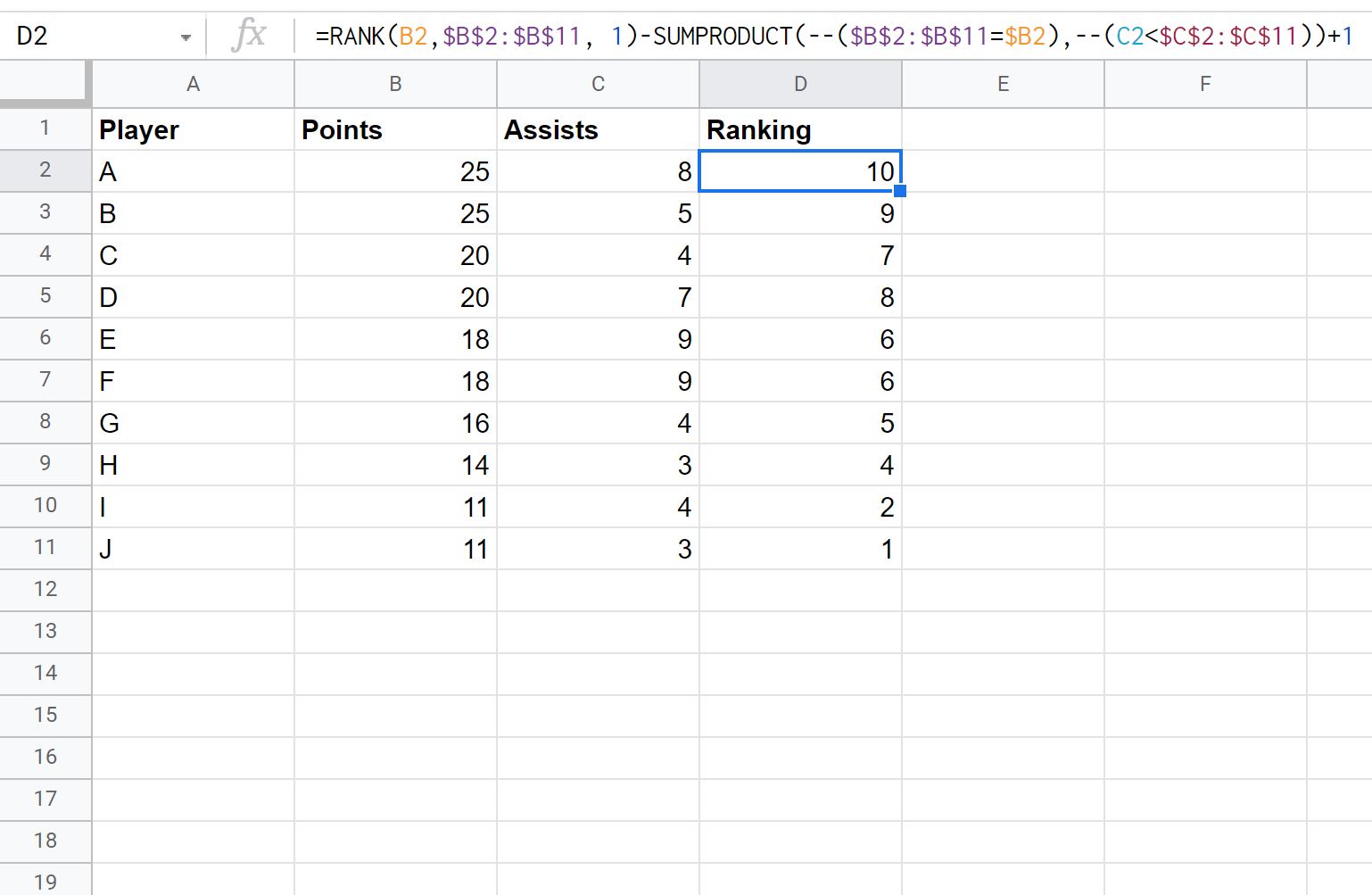Image resolution: width=1372 pixels, height=895 pixels.
Task: Select column B header
Action: (x=395, y=84)
